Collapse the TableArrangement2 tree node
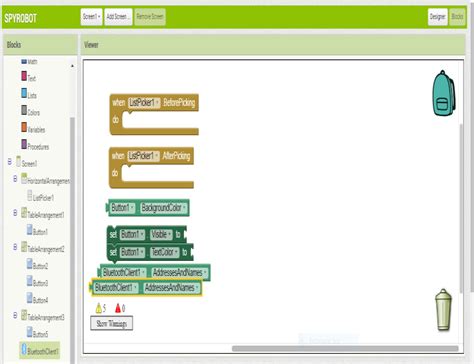Screen dimensions: 474x364 pyautogui.click(x=15, y=247)
